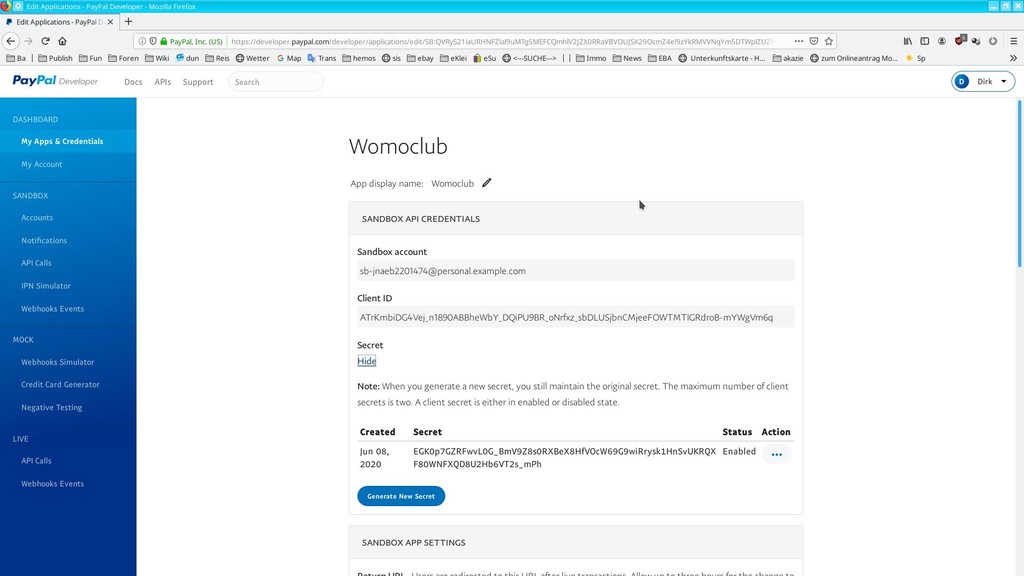Open the page actions three-dot menu
This screenshot has height=576, width=1024.
tap(799, 41)
